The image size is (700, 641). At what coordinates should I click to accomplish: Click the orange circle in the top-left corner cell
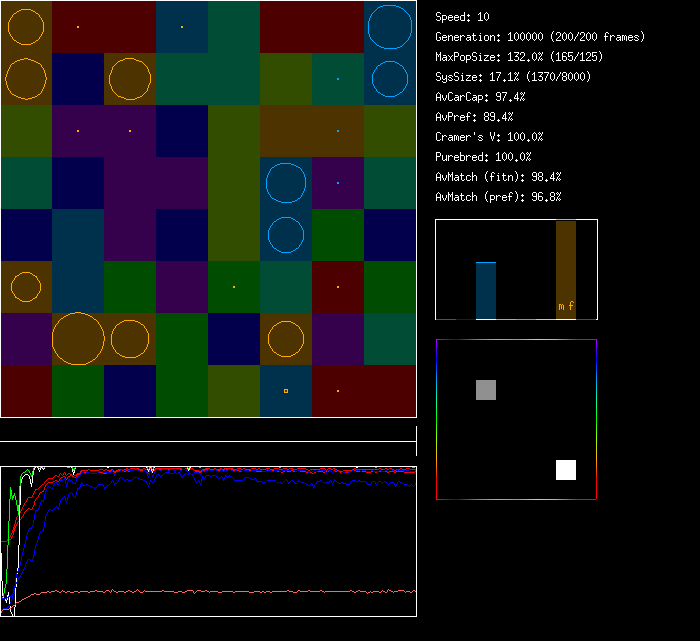pyautogui.click(x=26, y=27)
